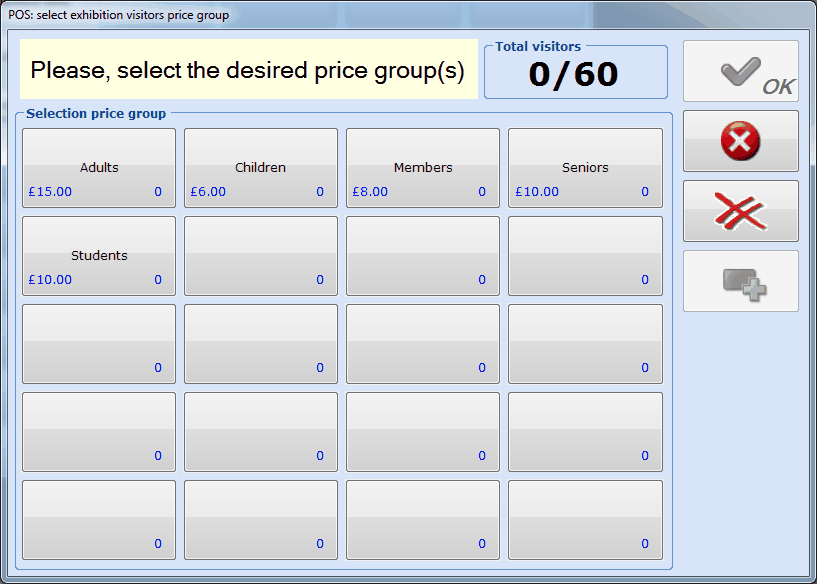Click the blank button directly below Students
Viewport: 817px width, 584px height.
(99, 343)
